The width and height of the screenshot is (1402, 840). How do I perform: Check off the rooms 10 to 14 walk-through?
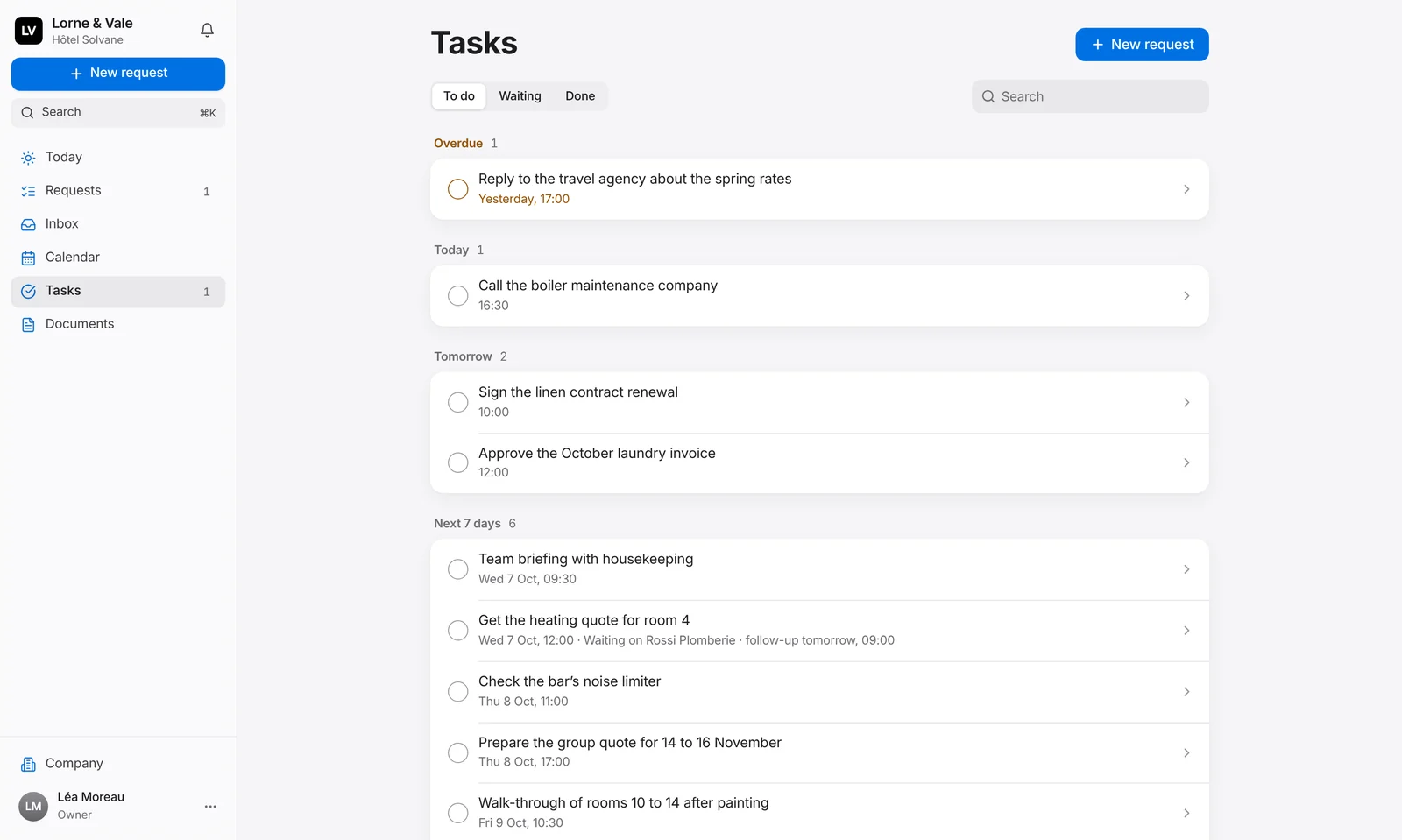point(457,813)
